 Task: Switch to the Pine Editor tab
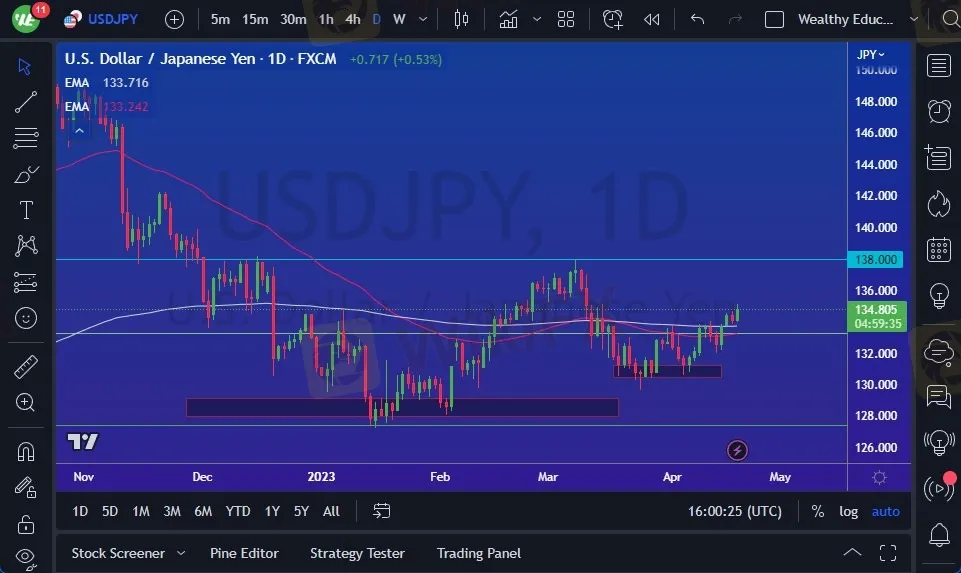click(x=244, y=553)
